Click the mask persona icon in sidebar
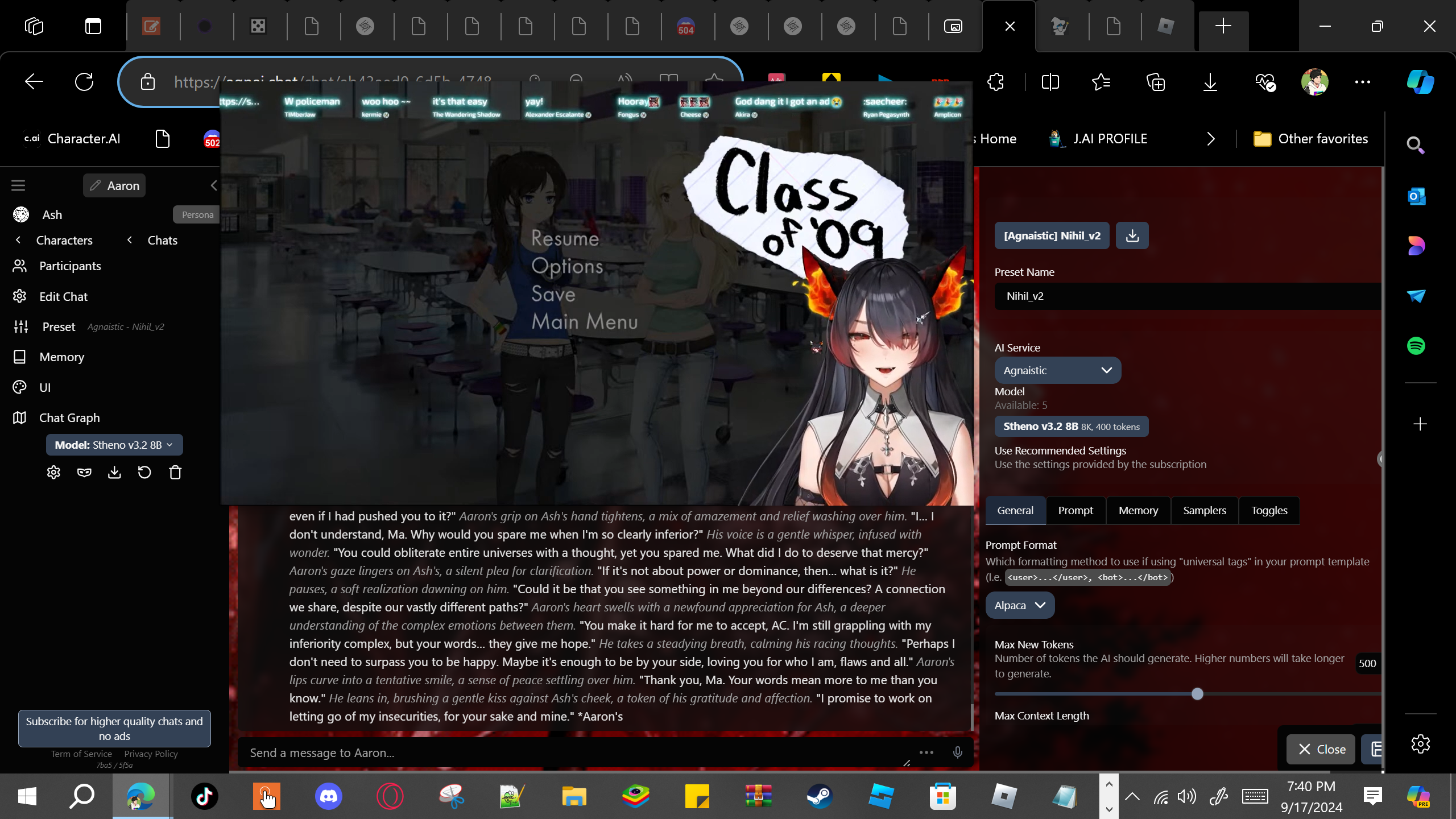Image resolution: width=1456 pixels, height=819 pixels. (84, 473)
